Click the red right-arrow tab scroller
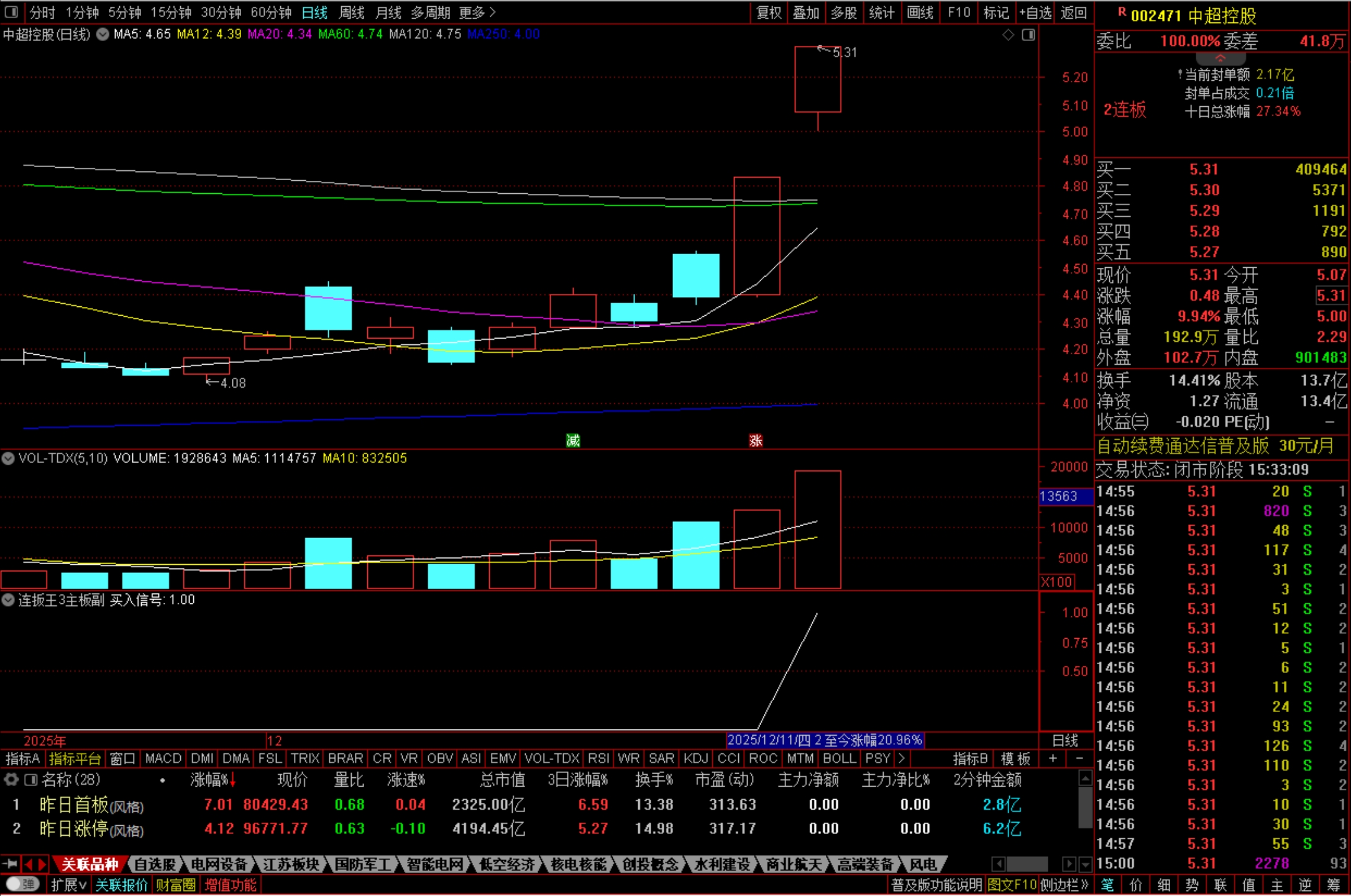This screenshot has height=896, width=1351. (x=42, y=864)
